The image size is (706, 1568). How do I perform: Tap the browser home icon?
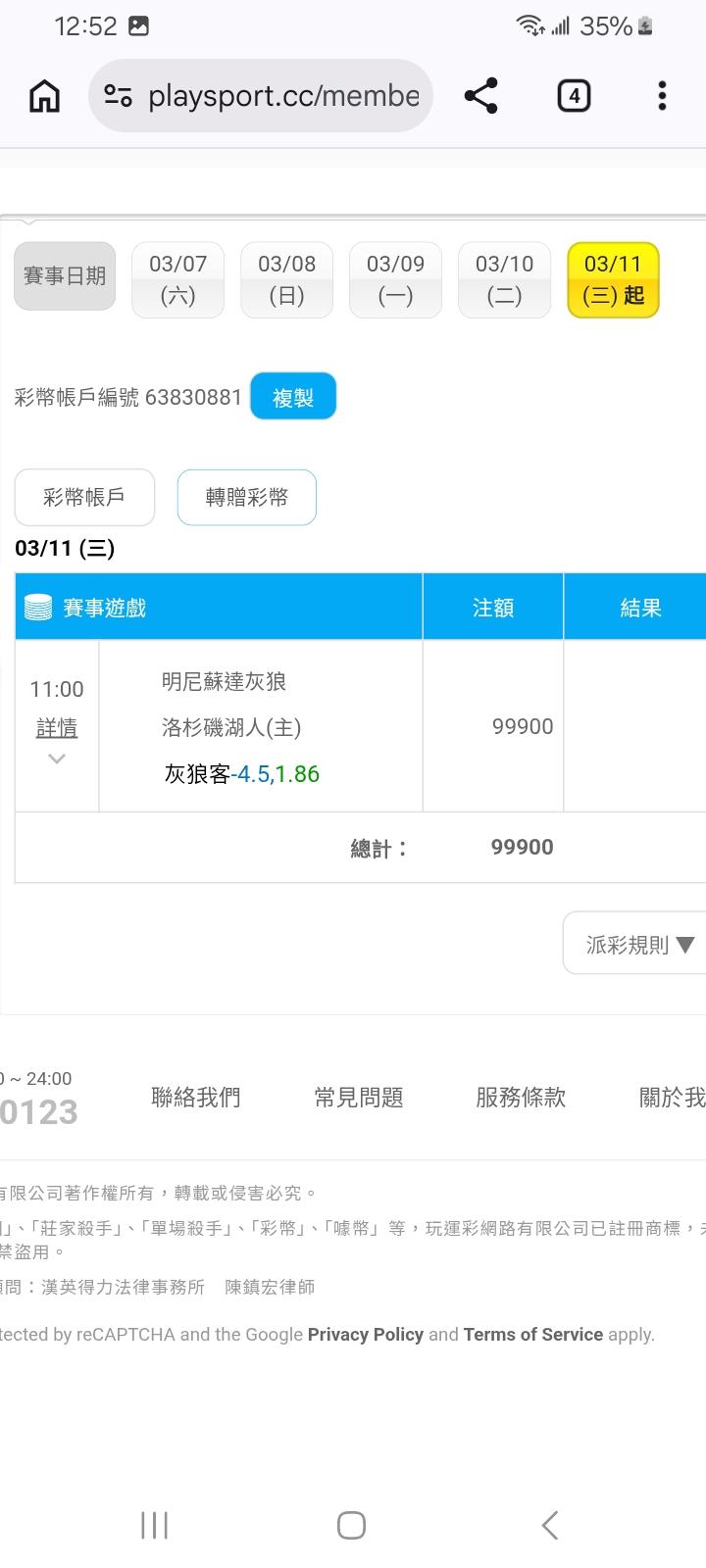pos(44,96)
